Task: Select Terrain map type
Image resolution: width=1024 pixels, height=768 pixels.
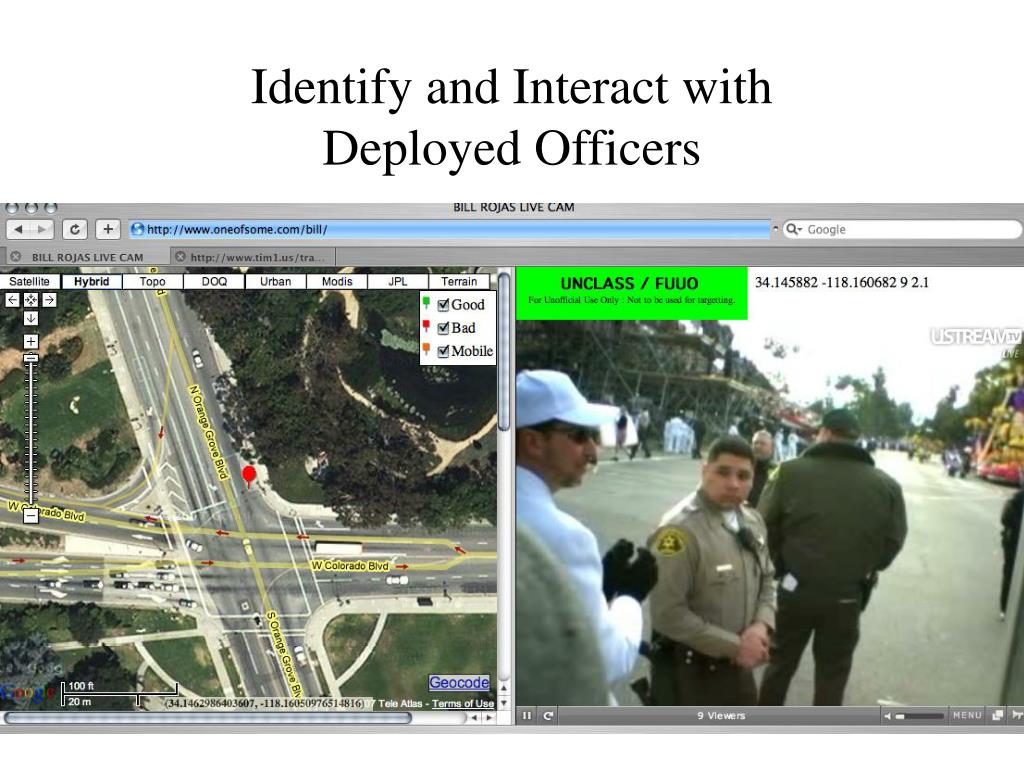Action: coord(459,281)
